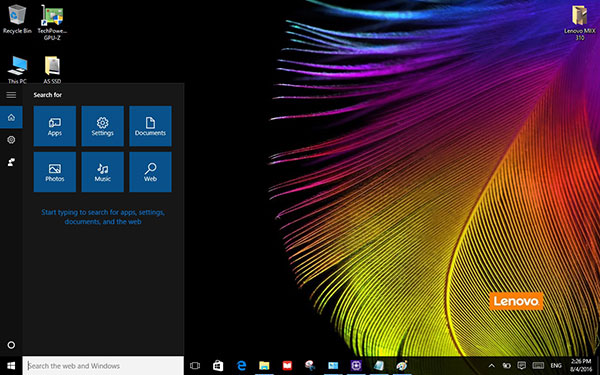Focus the 'Search the web and Windows' box

103,365
